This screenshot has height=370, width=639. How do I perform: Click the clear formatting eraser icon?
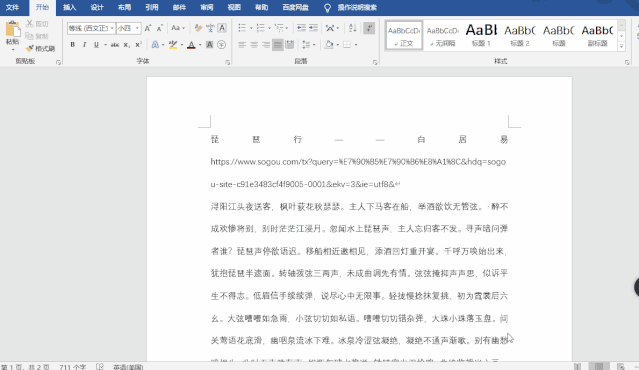pyautogui.click(x=198, y=28)
